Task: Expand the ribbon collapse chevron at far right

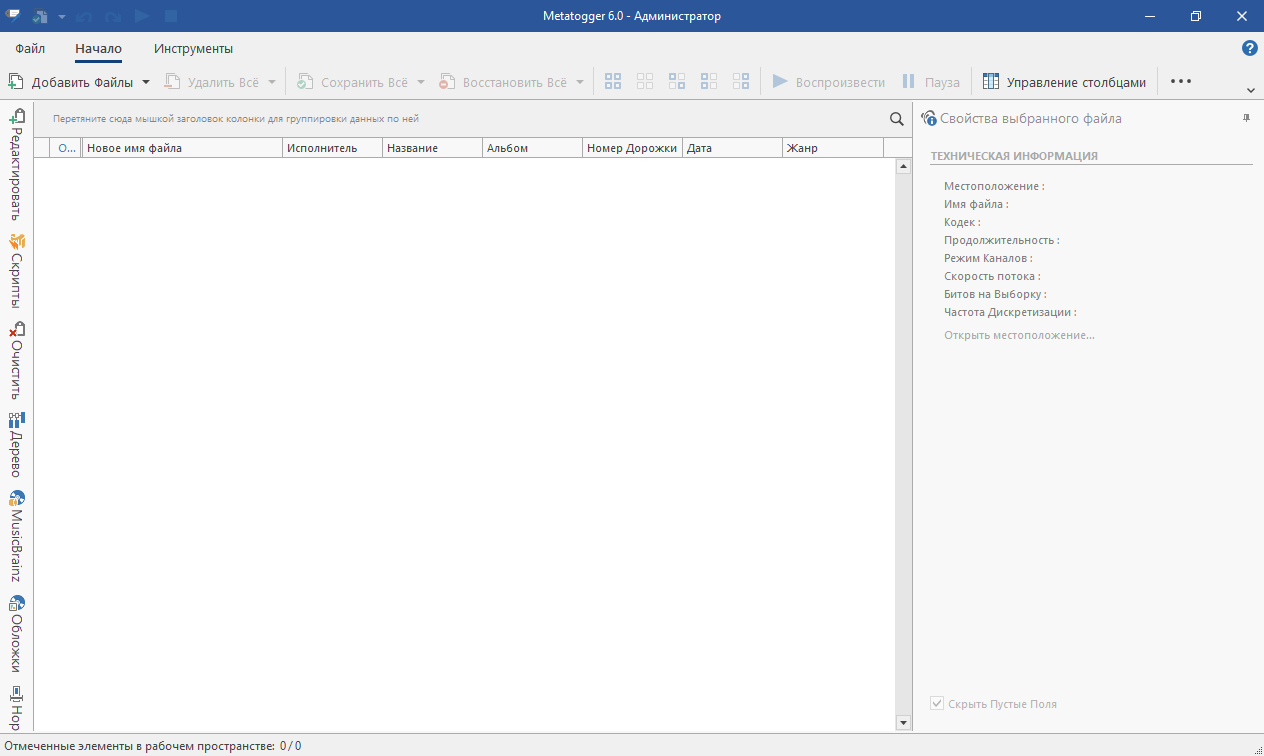Action: (x=1250, y=89)
